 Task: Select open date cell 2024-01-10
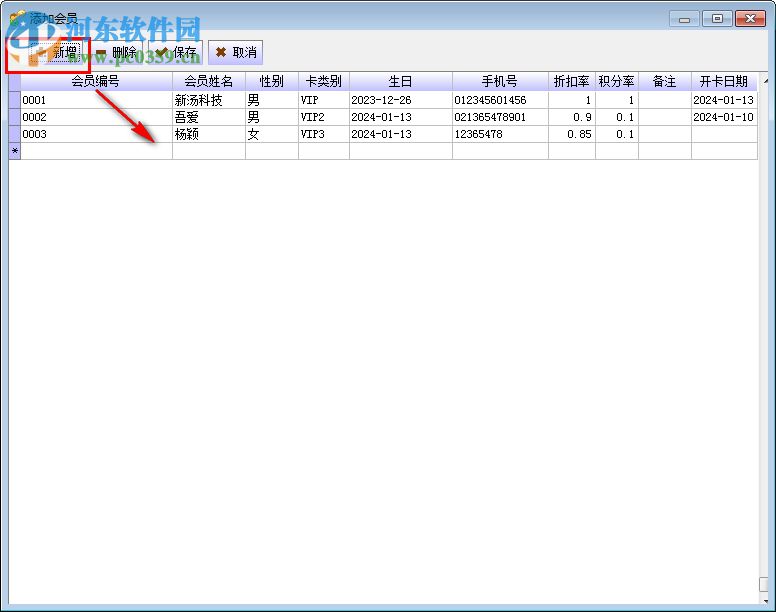724,117
